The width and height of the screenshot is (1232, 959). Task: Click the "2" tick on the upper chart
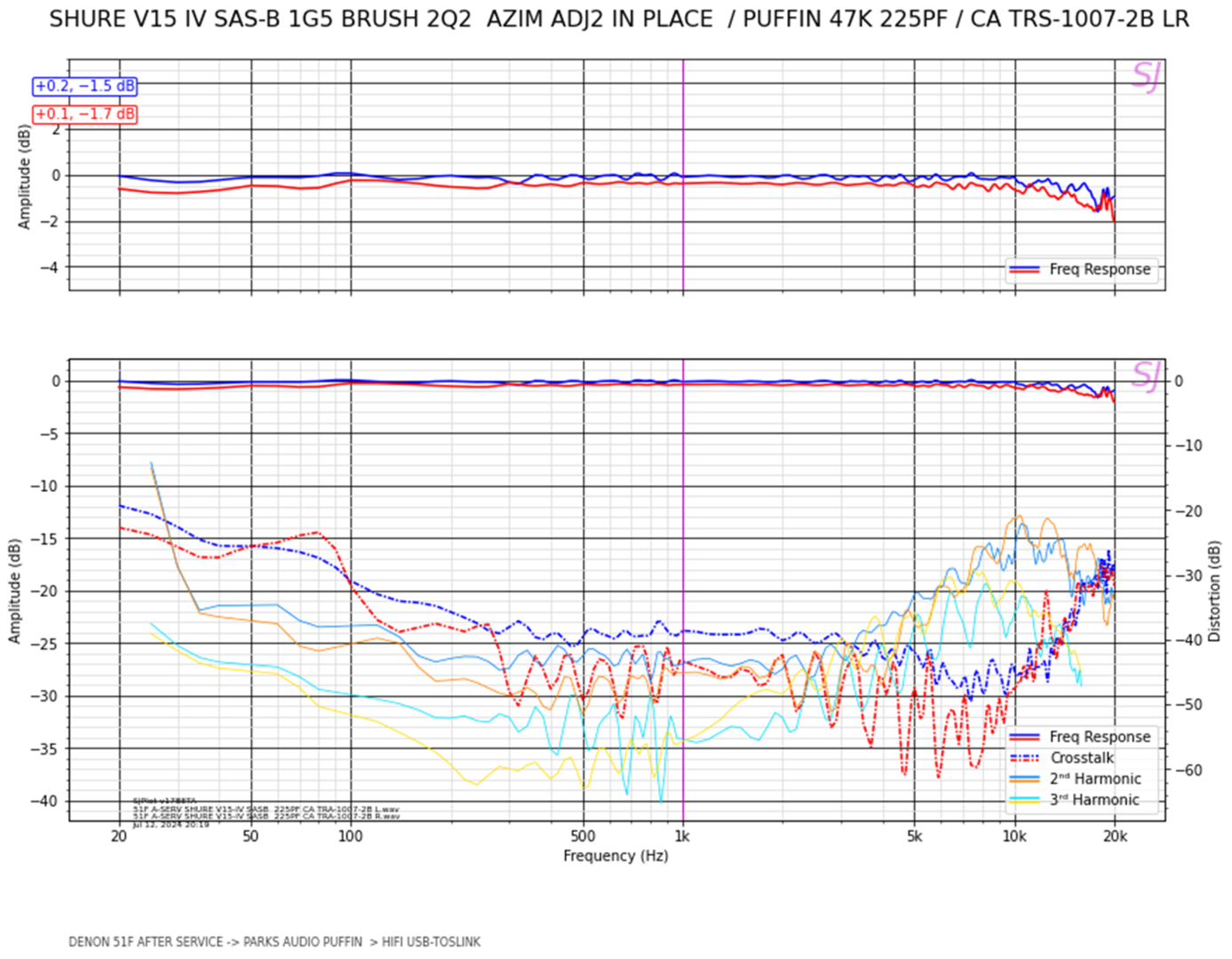pyautogui.click(x=56, y=130)
